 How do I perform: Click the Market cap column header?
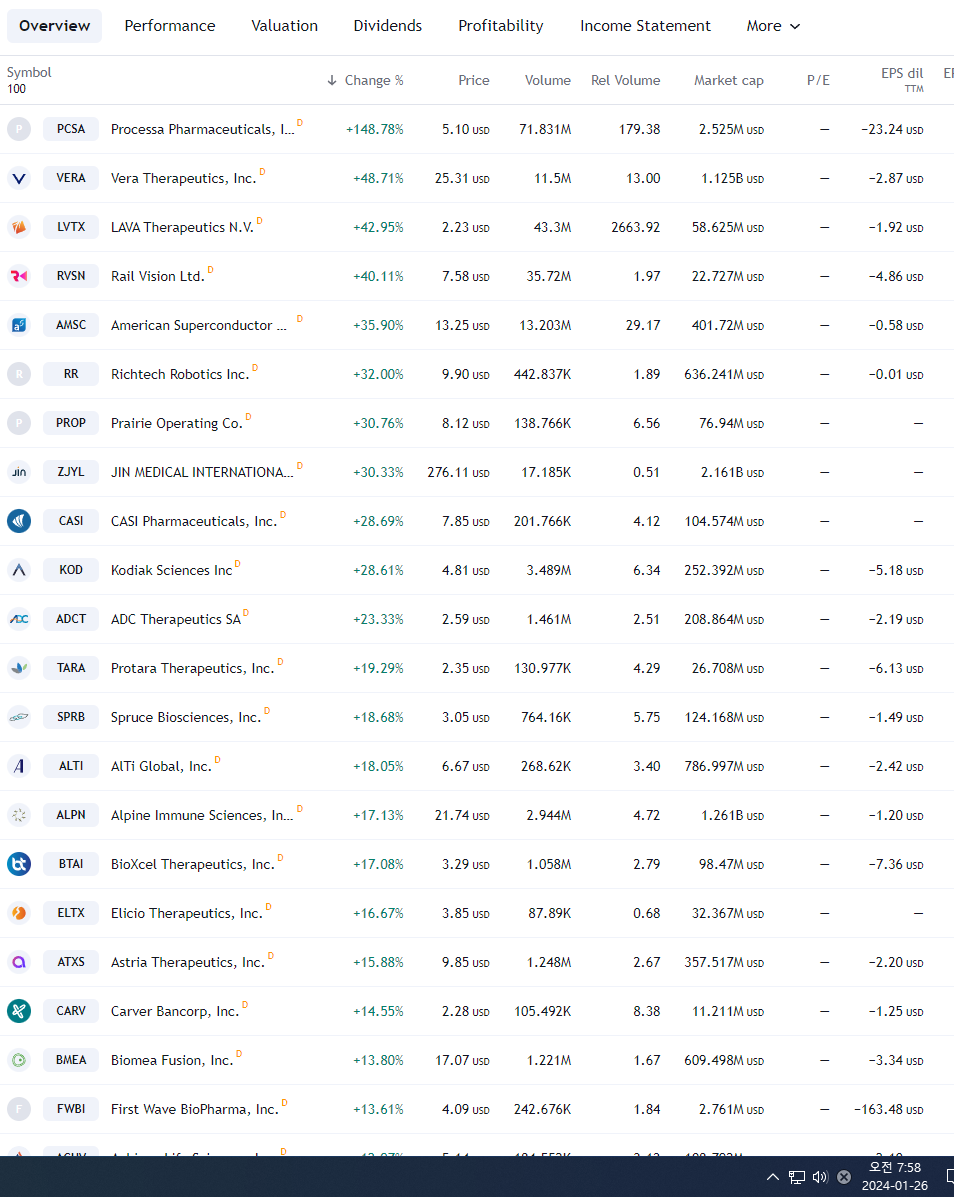tap(729, 80)
